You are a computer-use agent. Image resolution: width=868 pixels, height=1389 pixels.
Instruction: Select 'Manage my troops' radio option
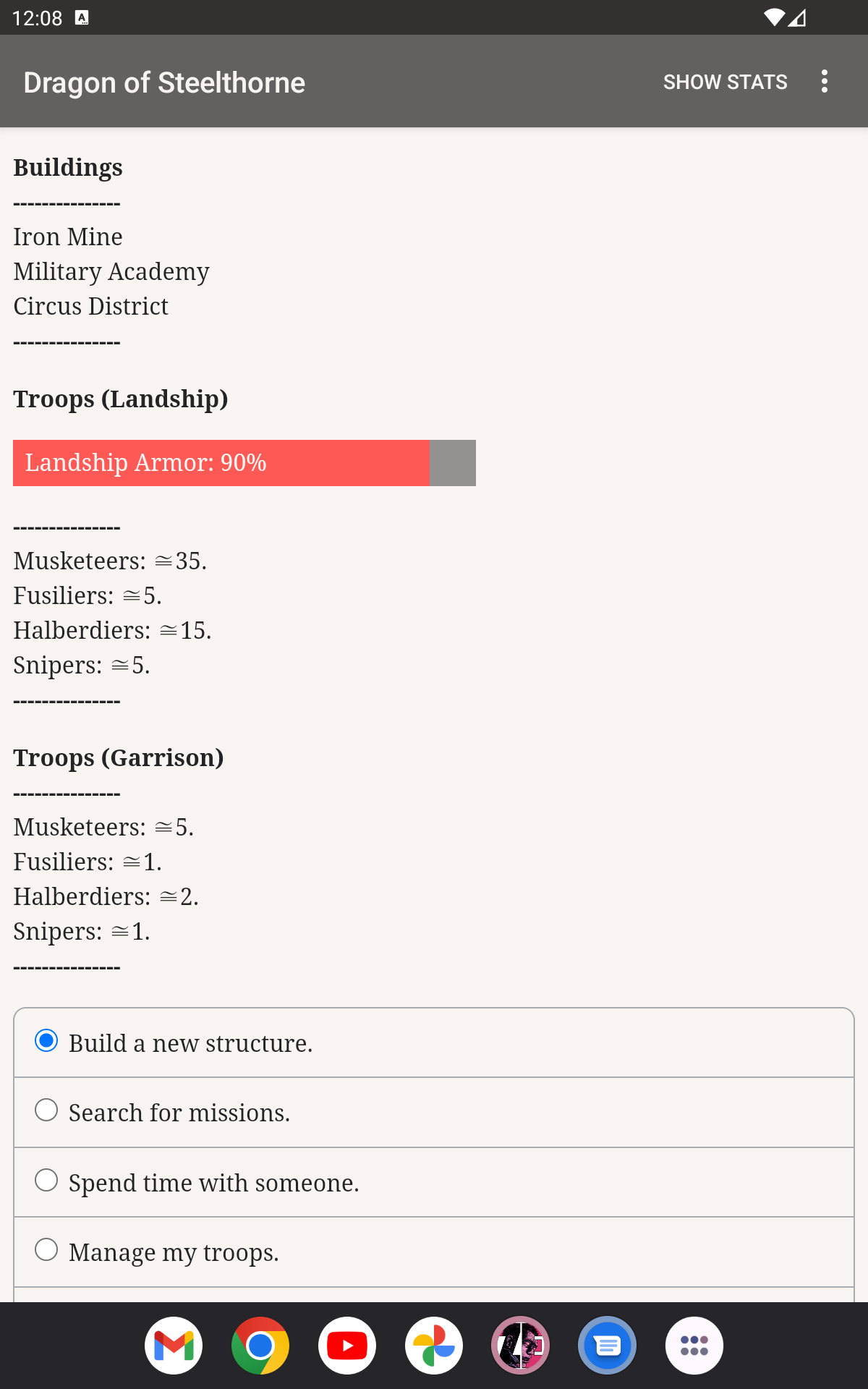click(434, 1252)
